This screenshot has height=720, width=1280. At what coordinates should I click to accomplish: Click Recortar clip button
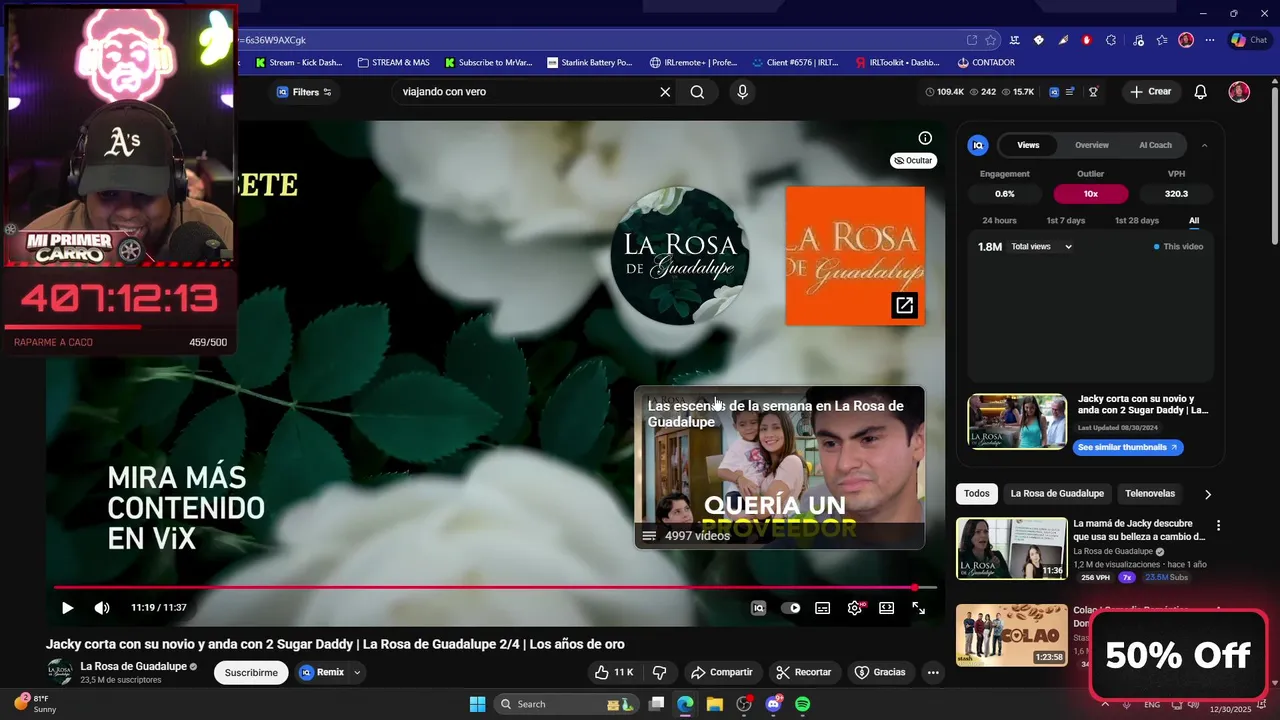coord(804,673)
